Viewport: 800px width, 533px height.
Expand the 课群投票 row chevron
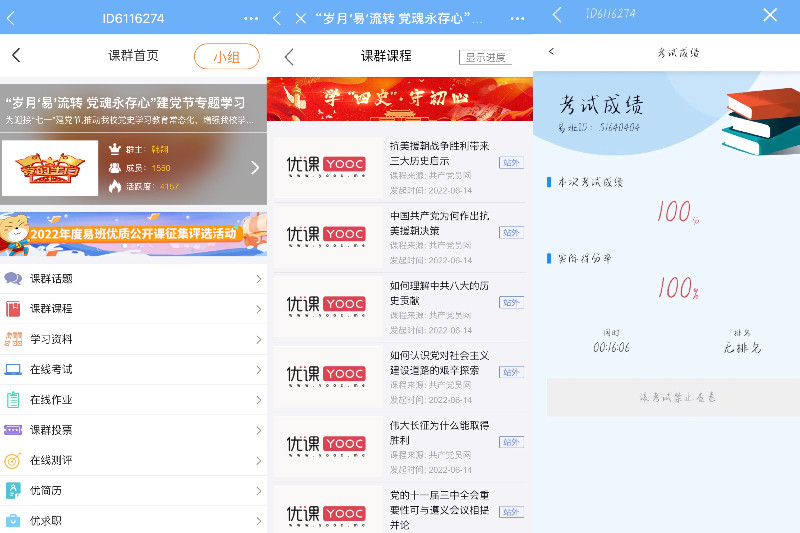point(258,430)
